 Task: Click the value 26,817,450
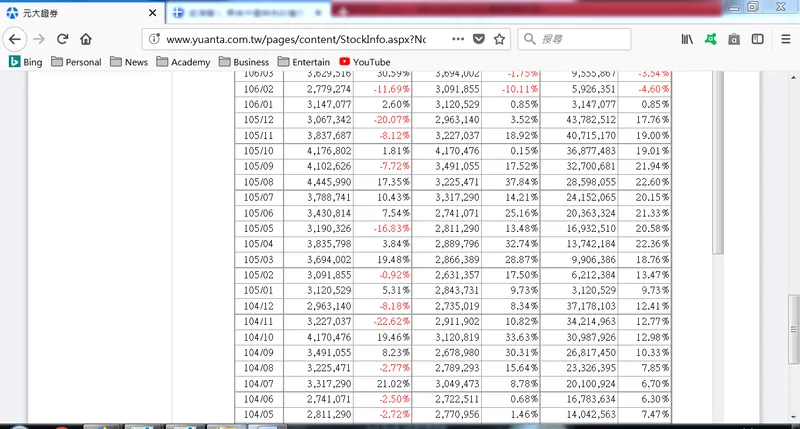(591, 352)
